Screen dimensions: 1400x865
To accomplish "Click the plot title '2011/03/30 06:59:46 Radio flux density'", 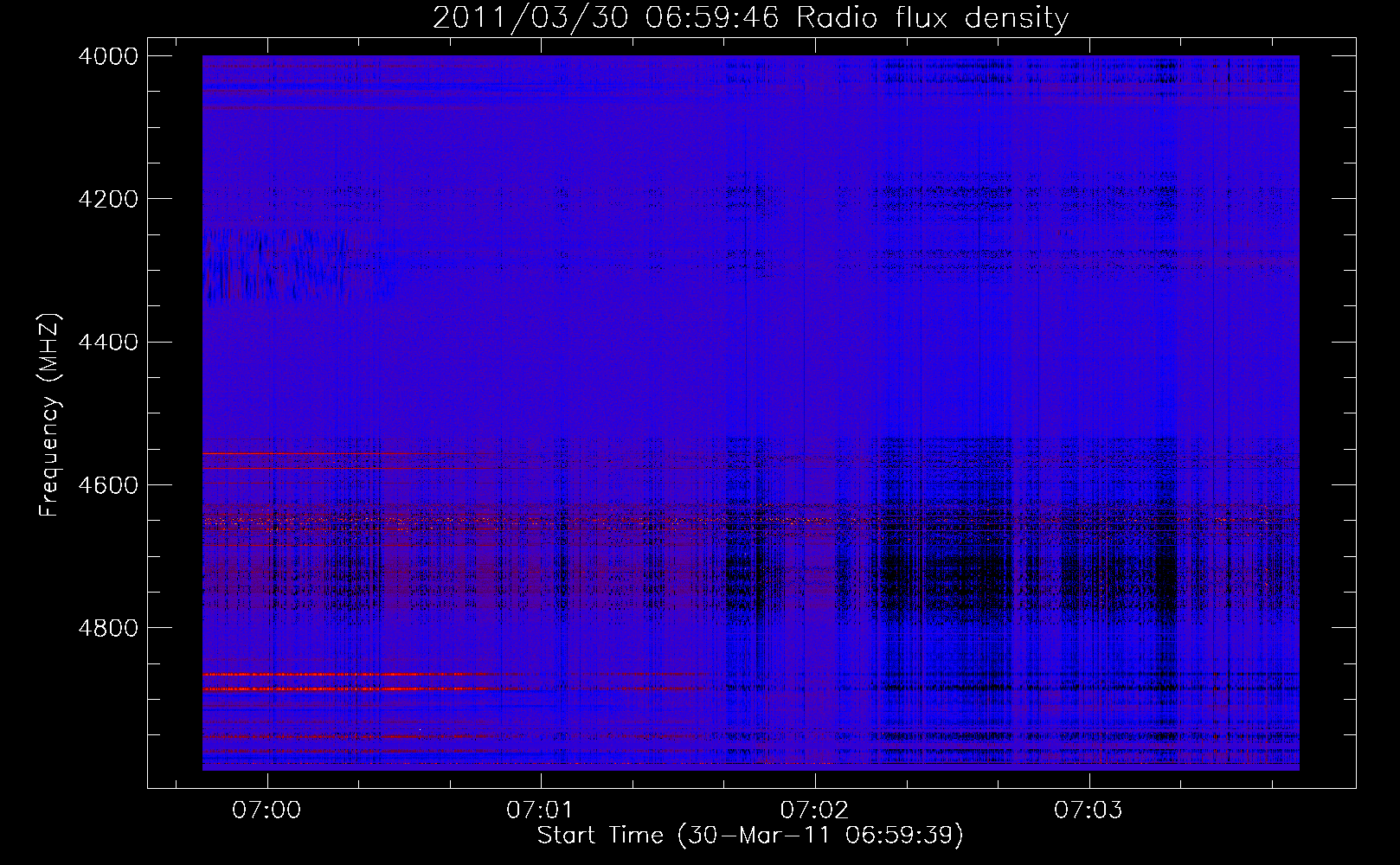I will 750,17.
